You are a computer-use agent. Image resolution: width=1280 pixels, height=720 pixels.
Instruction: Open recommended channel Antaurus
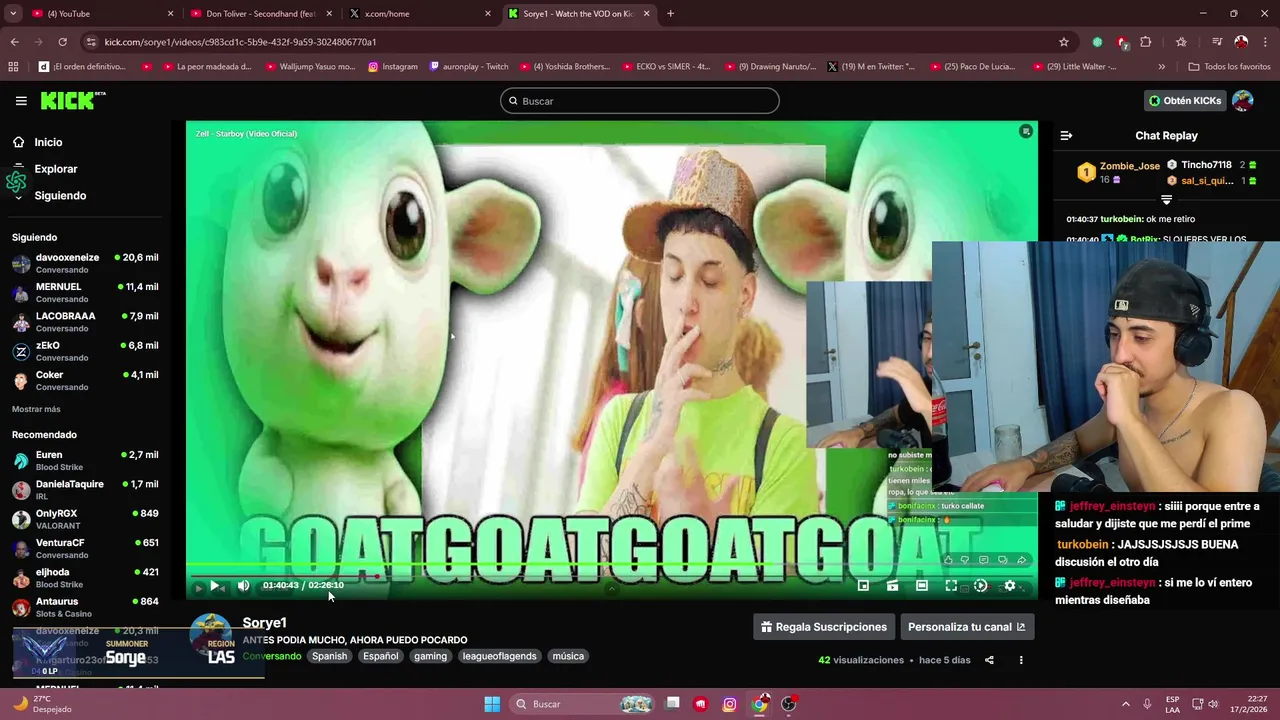click(85, 607)
